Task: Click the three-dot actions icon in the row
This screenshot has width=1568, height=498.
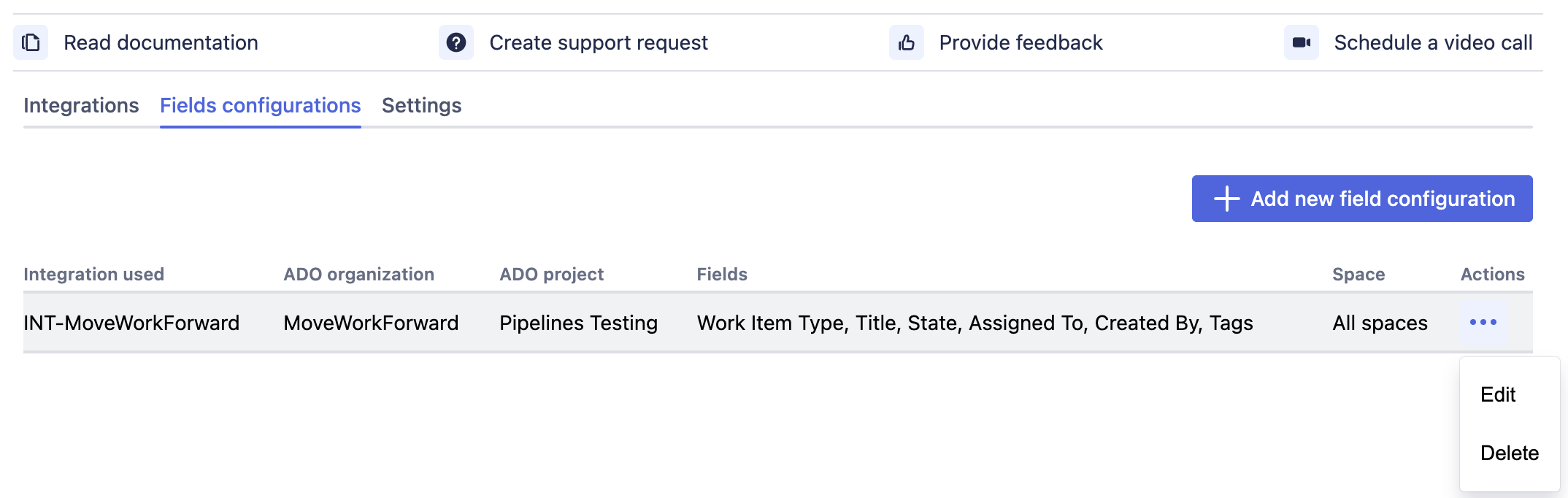Action: click(1483, 323)
